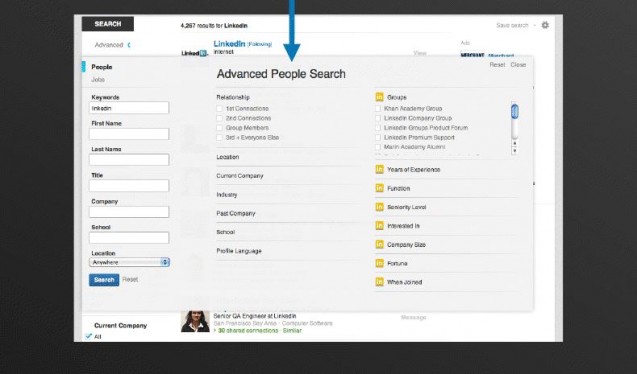Open the settings gear icon
Screen dimensions: 637x374
pyautogui.click(x=545, y=25)
